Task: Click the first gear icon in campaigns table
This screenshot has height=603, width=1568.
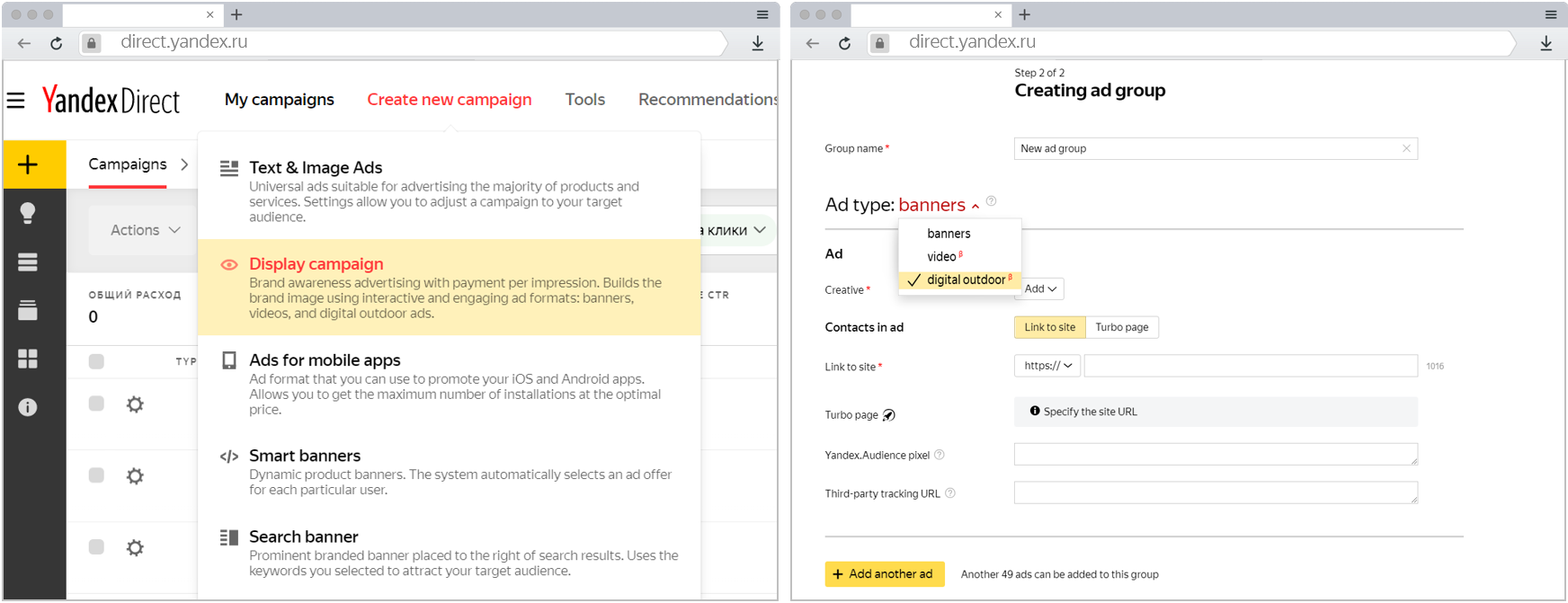Action: point(135,404)
